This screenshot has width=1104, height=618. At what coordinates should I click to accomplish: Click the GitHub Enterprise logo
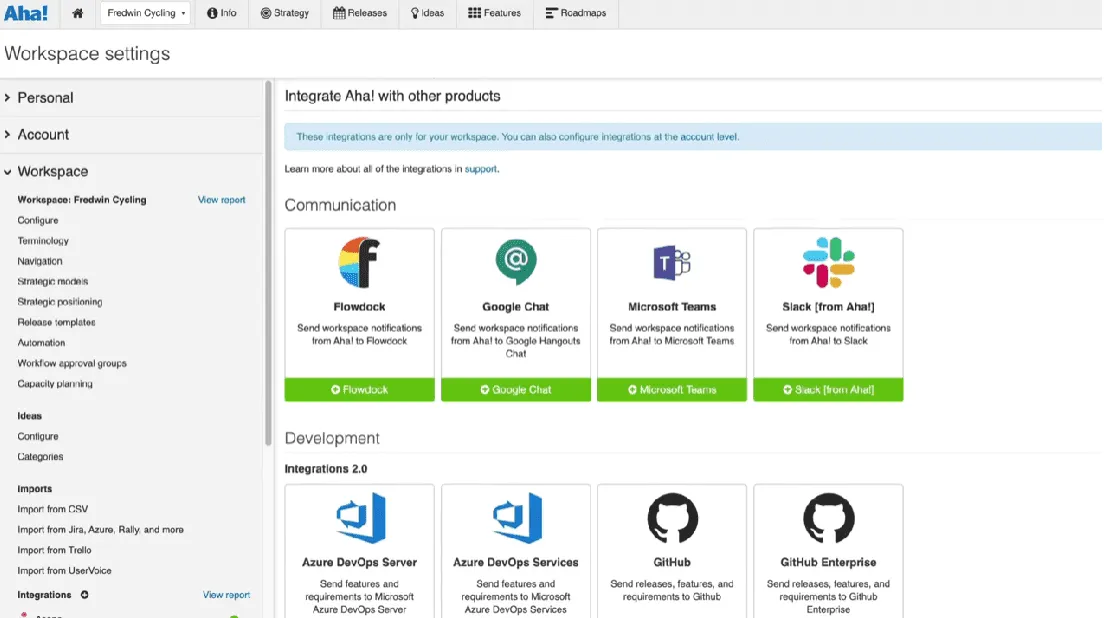tap(829, 518)
